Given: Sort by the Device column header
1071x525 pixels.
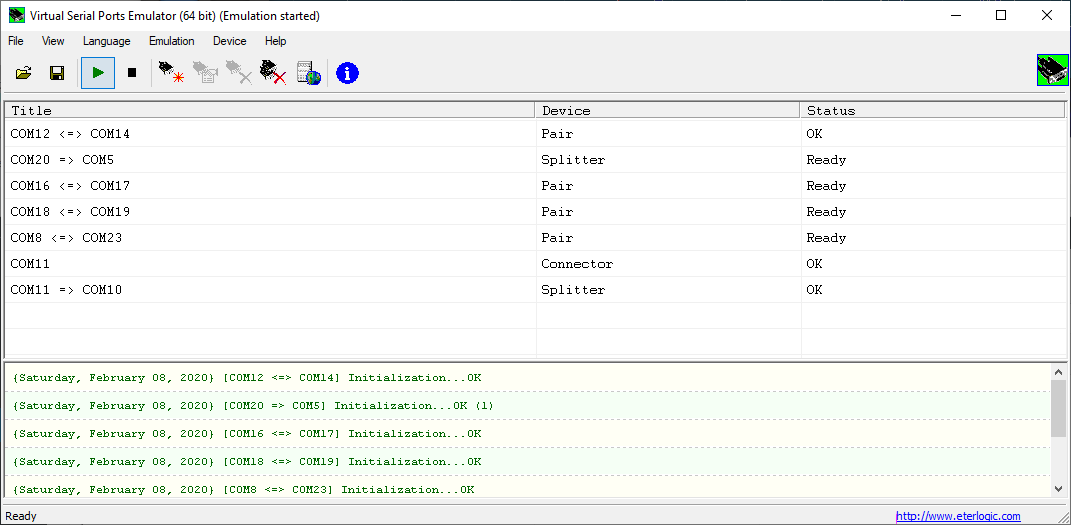Looking at the screenshot, I should tap(668, 111).
